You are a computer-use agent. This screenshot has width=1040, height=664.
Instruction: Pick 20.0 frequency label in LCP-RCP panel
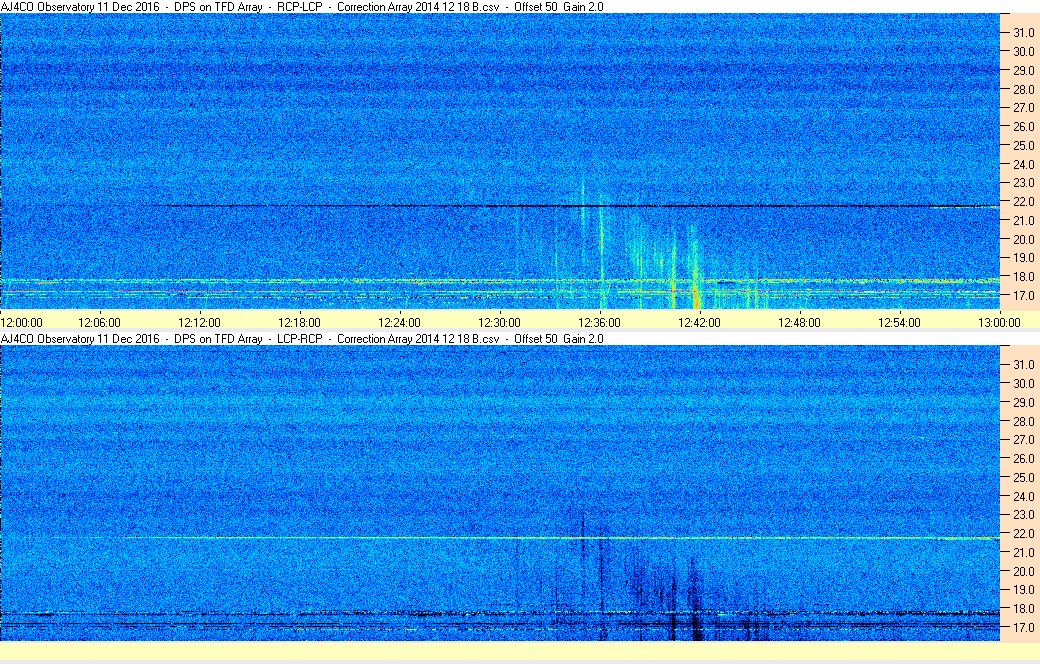click(x=1023, y=571)
